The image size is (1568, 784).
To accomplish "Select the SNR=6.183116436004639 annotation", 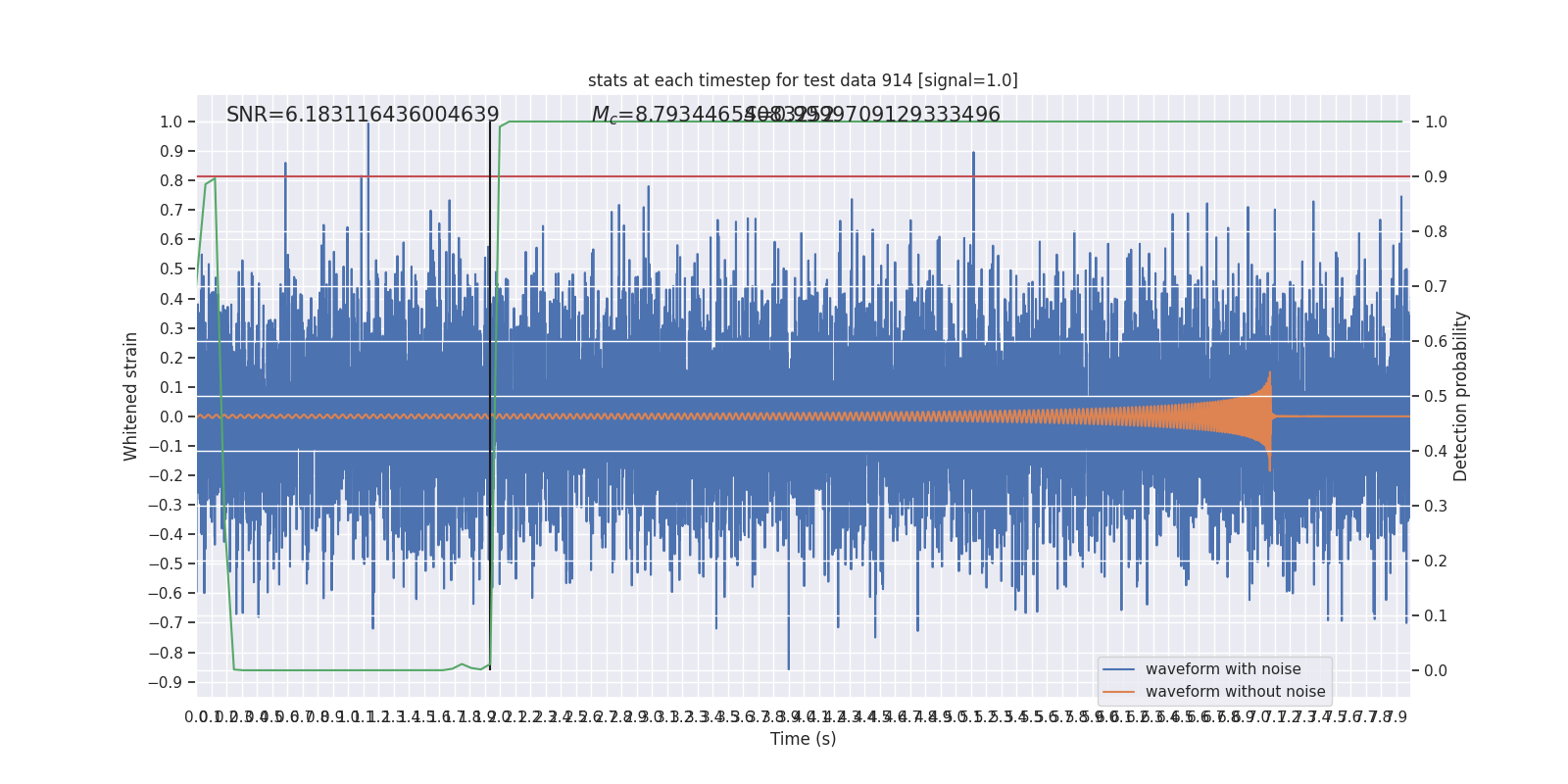I will pos(363,115).
